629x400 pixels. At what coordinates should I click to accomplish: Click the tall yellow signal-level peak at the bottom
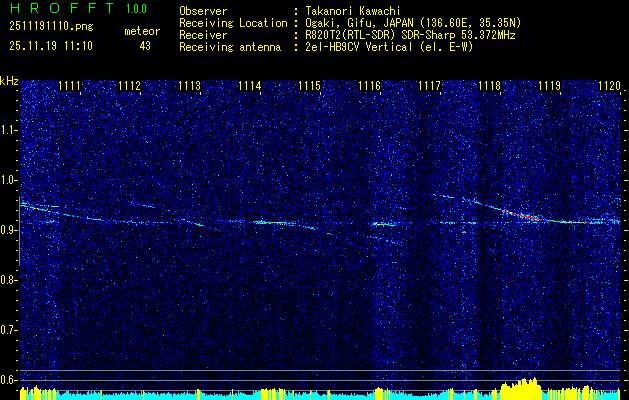(521, 387)
